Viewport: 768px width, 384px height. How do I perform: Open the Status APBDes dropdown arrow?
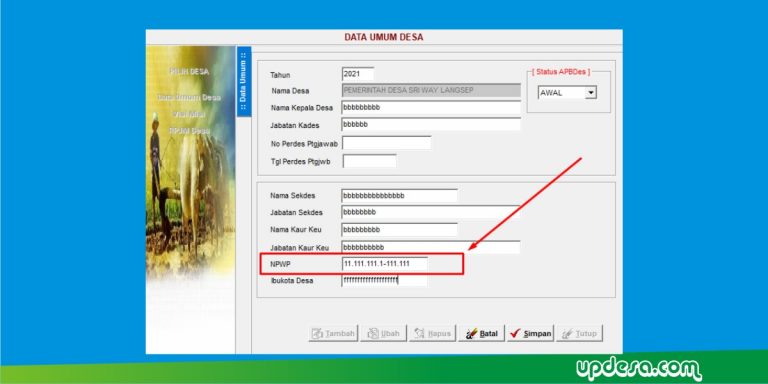pos(591,93)
